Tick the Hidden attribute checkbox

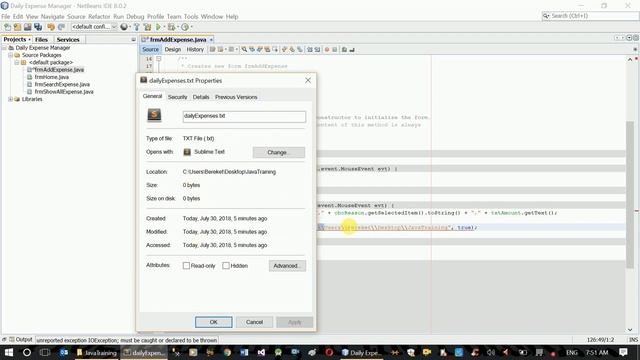click(226, 266)
